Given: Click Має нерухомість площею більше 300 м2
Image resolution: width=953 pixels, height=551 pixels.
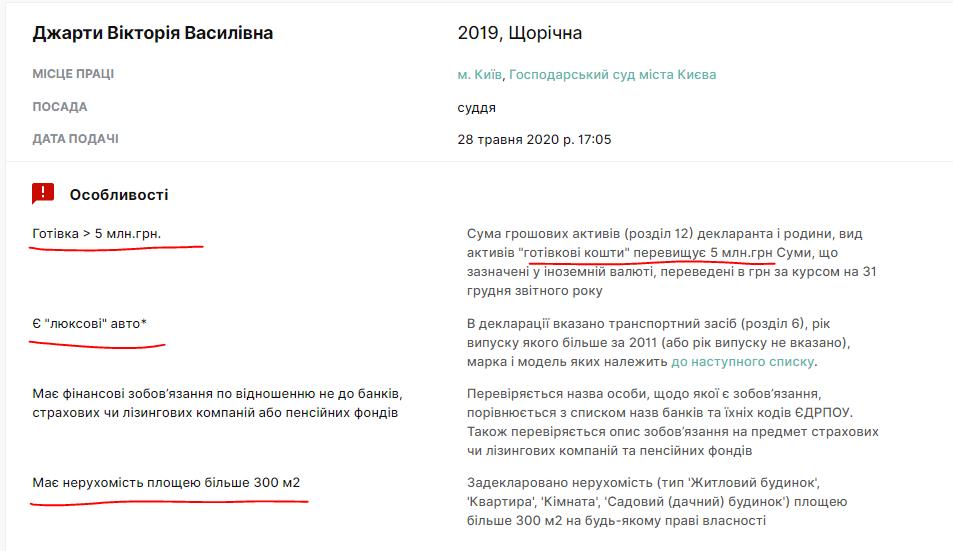Looking at the screenshot, I should [x=166, y=483].
